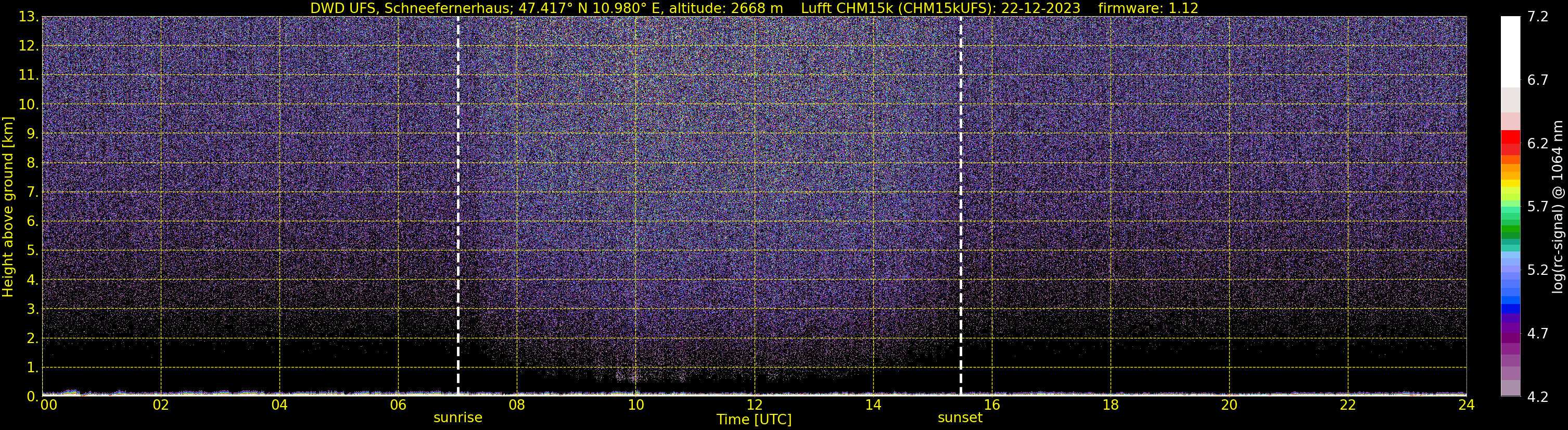Click the x-axis tick label '16'
Screen dimensions: 1568x430
point(991,405)
